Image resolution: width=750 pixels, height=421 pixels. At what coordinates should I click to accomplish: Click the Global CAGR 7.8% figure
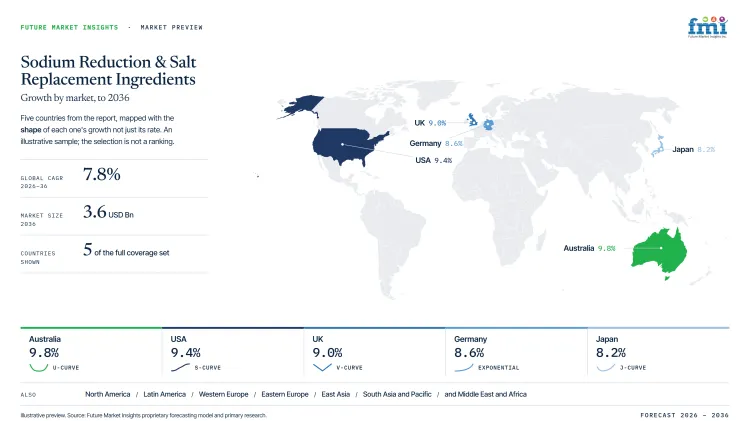click(101, 174)
